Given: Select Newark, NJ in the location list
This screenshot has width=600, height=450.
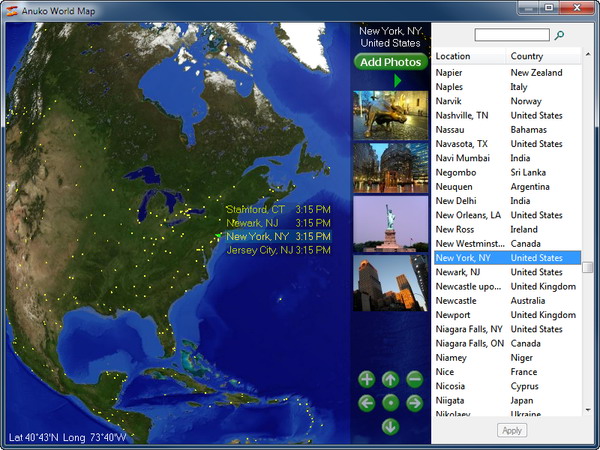Looking at the screenshot, I should click(507, 272).
